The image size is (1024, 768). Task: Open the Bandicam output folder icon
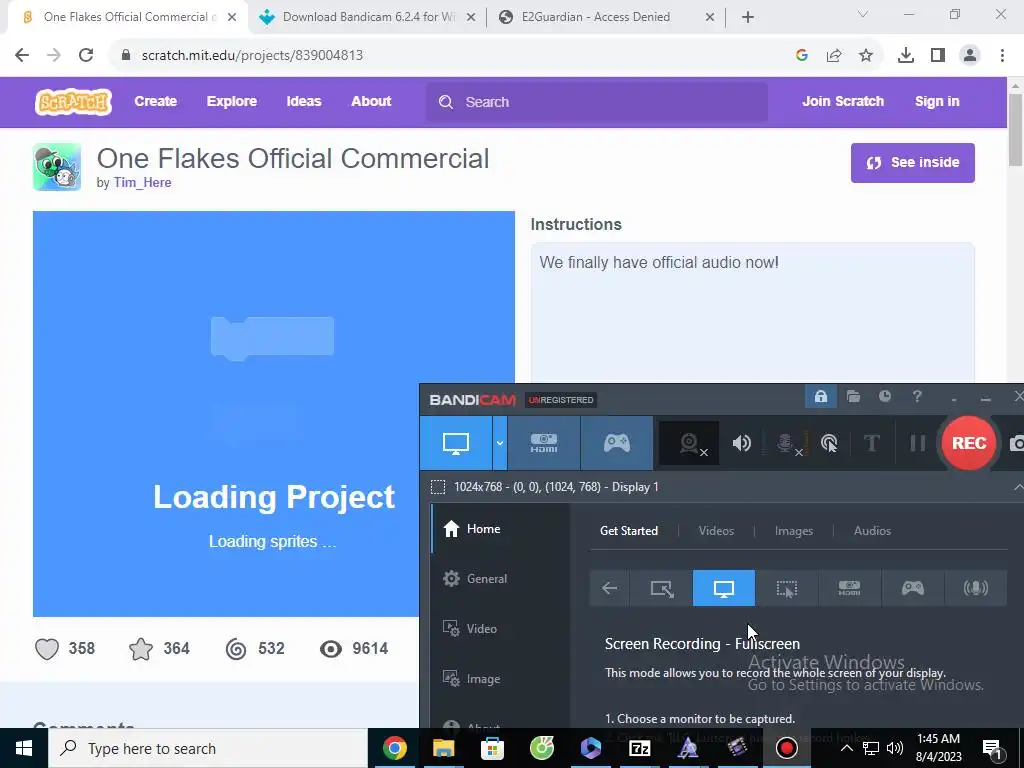(853, 396)
